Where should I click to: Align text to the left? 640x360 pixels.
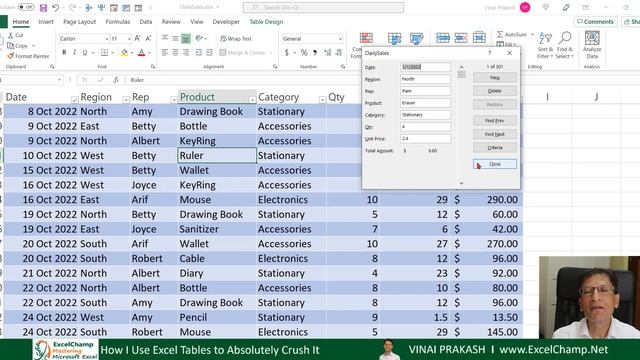(x=165, y=53)
